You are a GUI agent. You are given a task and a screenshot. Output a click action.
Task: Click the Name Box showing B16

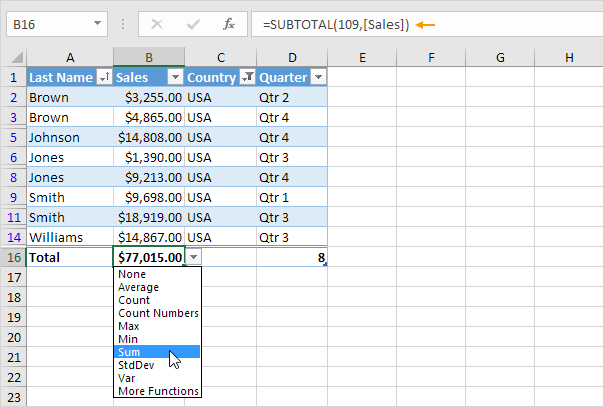(x=50, y=23)
